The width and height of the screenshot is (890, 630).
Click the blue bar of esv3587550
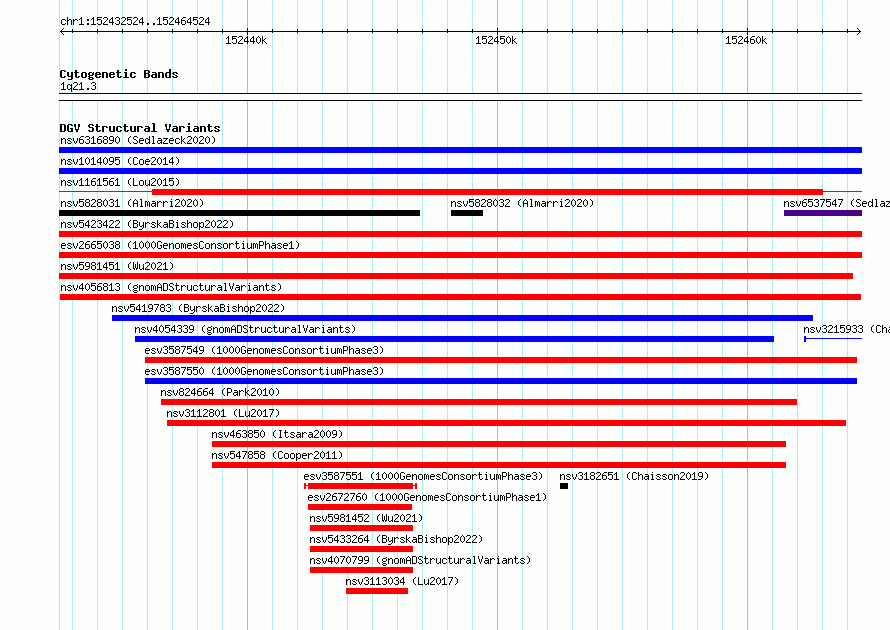pos(501,381)
